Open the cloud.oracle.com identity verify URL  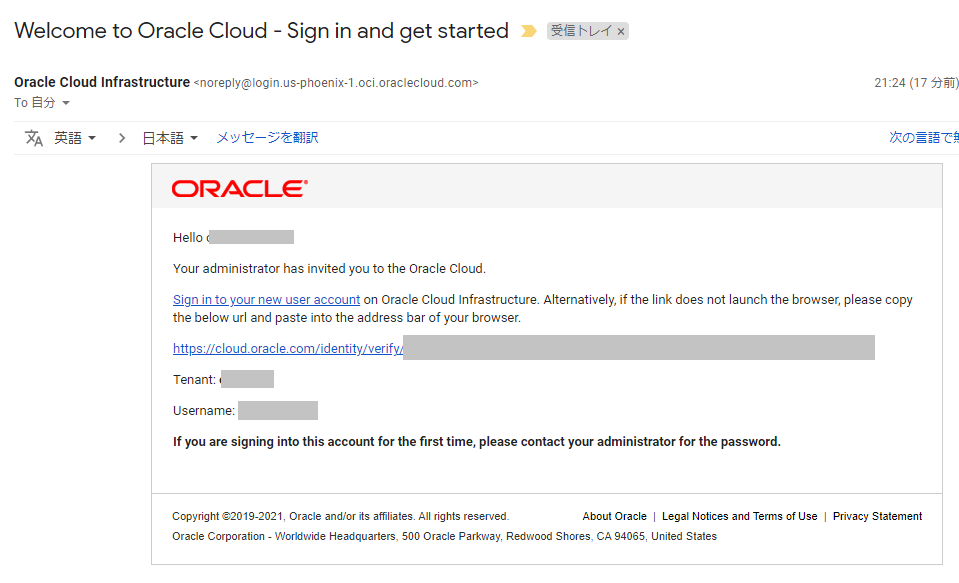(287, 349)
